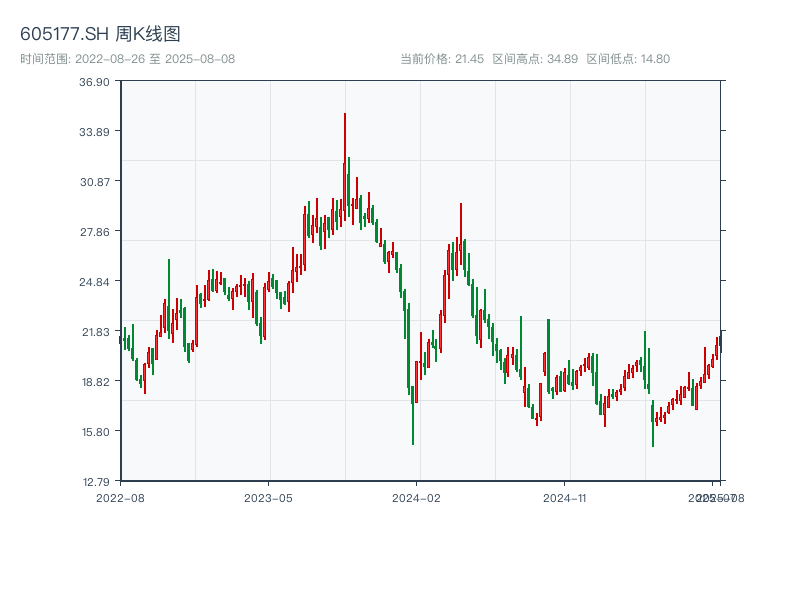Select the 时间范围 date range text

click(128, 59)
